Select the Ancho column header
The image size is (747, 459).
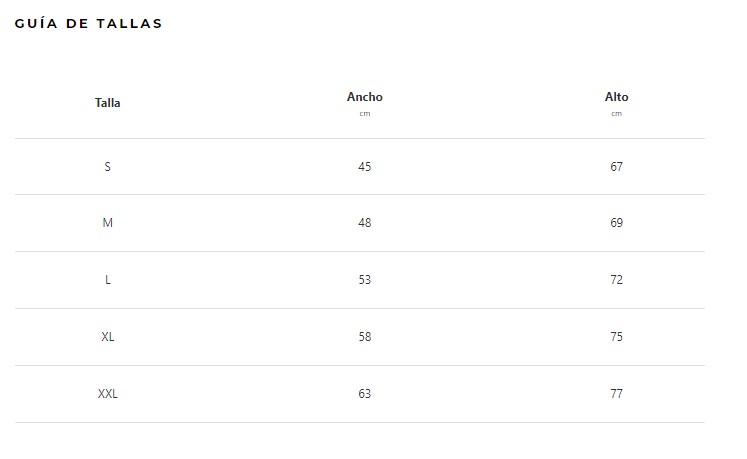coord(364,97)
